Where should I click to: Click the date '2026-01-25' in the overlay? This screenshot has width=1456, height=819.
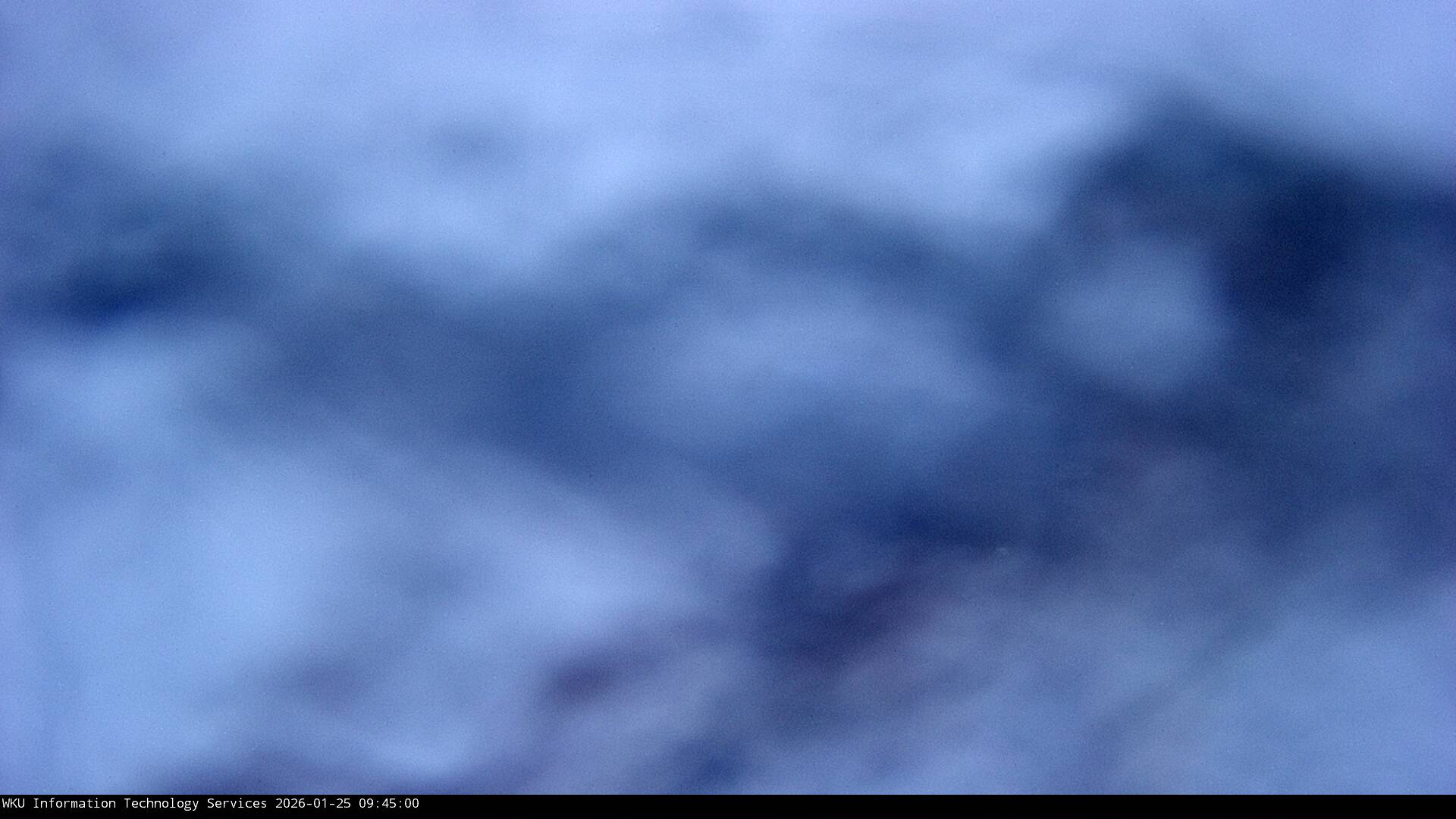(312, 803)
